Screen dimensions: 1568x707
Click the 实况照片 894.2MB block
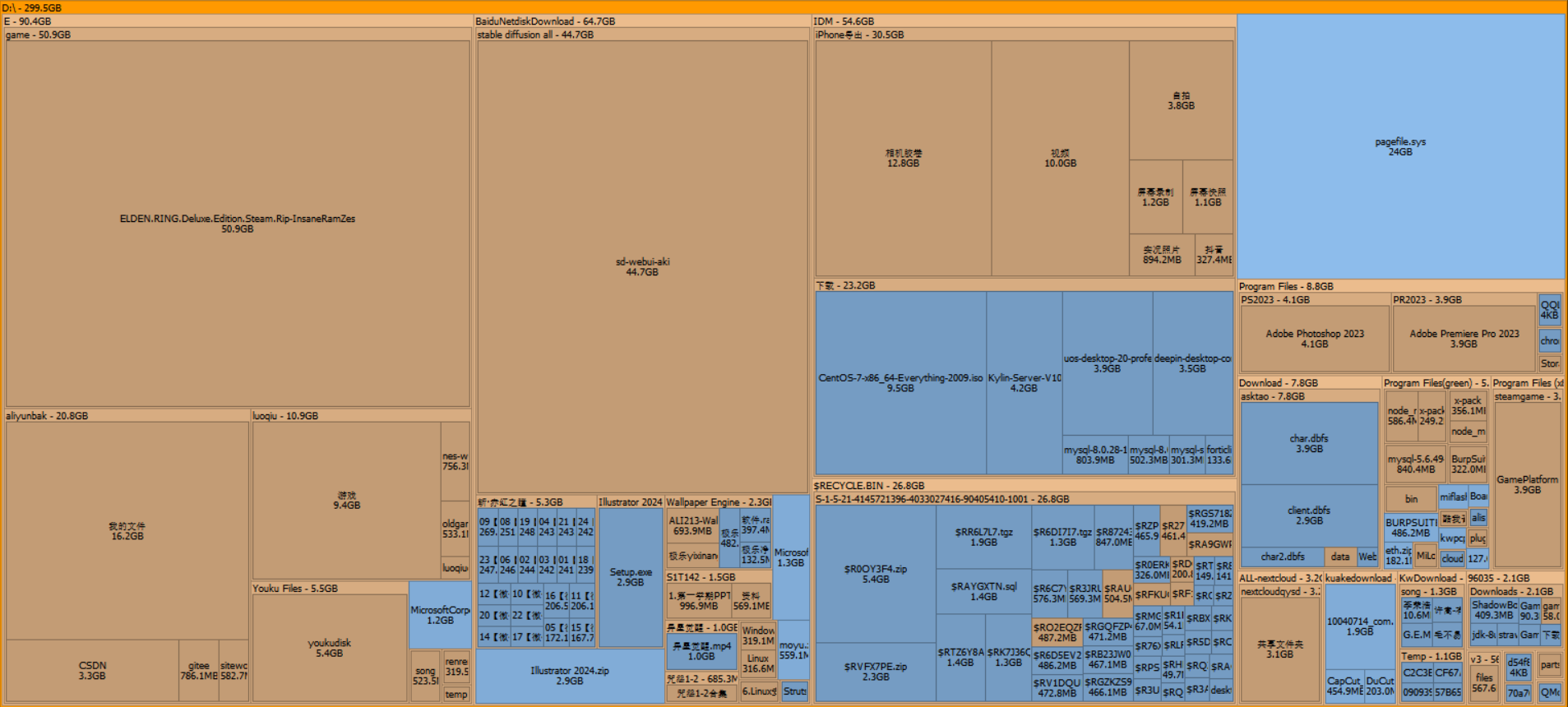[x=1161, y=254]
